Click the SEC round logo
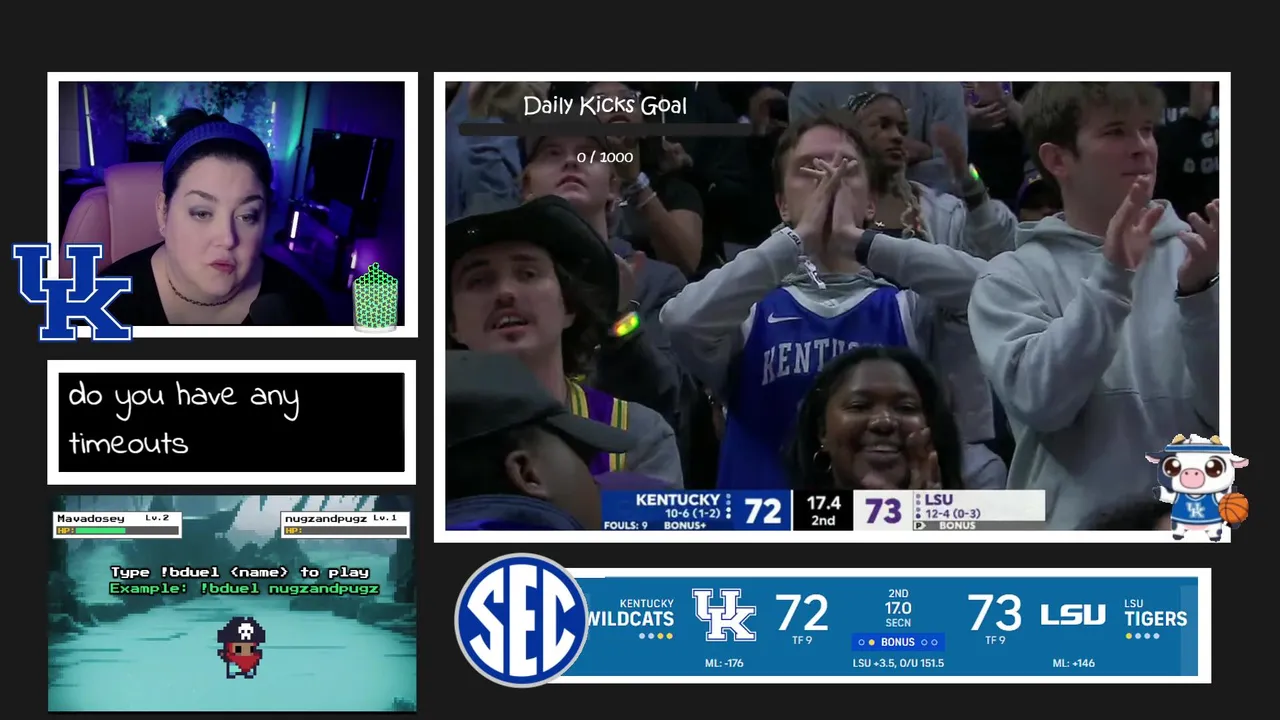The width and height of the screenshot is (1280, 720). [521, 620]
